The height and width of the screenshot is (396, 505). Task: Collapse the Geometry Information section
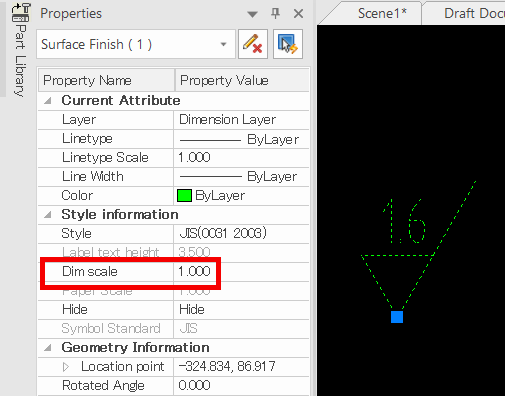tap(48, 348)
